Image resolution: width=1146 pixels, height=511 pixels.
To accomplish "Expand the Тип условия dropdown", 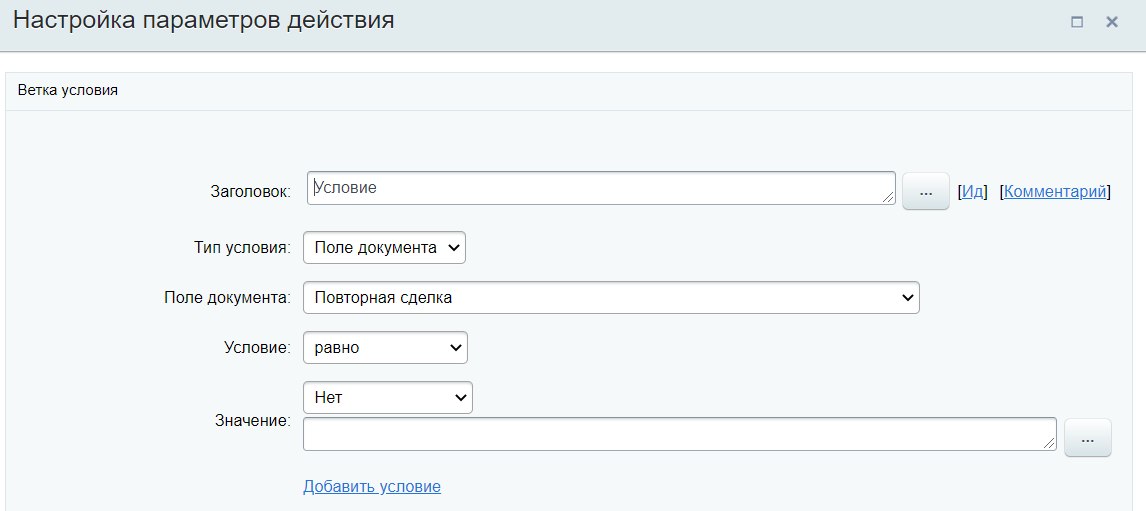I will [x=384, y=247].
